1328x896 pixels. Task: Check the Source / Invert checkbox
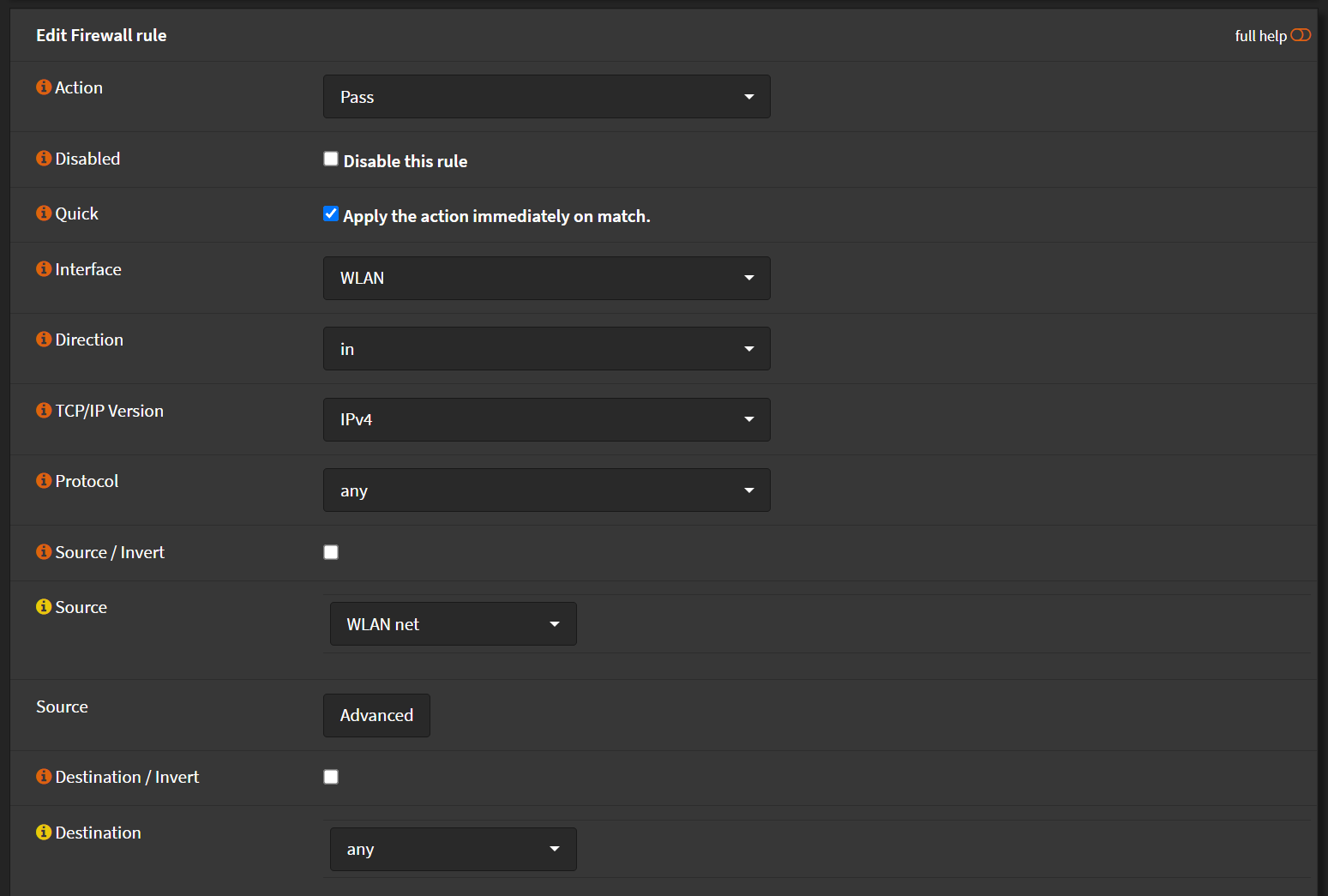pyautogui.click(x=331, y=552)
